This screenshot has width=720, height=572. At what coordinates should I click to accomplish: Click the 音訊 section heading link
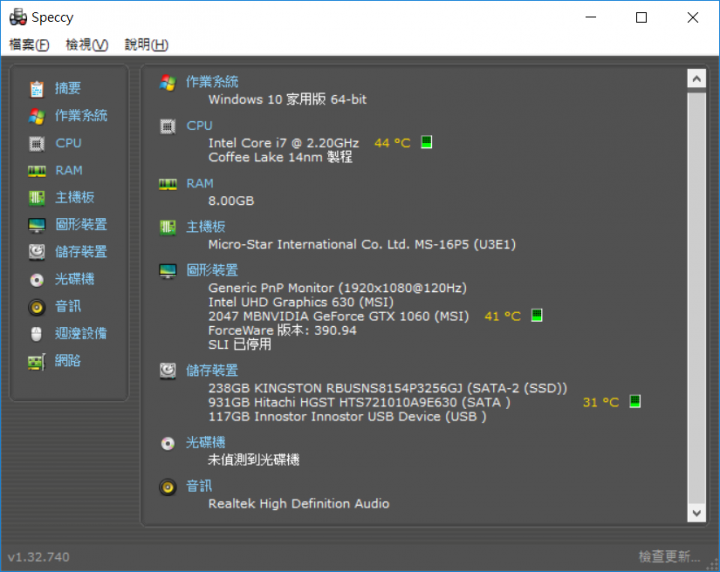[199, 486]
